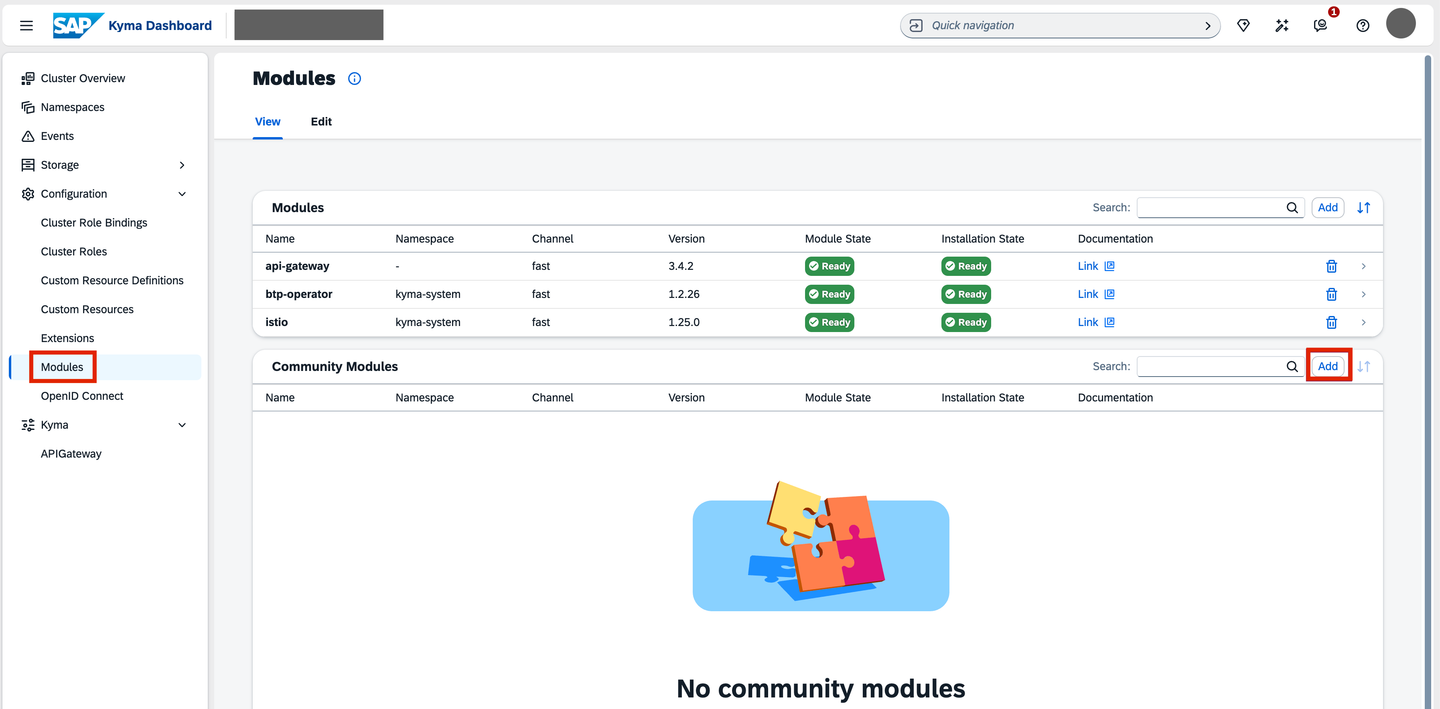1440x709 pixels.
Task: Open istio row details chevron
Action: [x=1364, y=322]
